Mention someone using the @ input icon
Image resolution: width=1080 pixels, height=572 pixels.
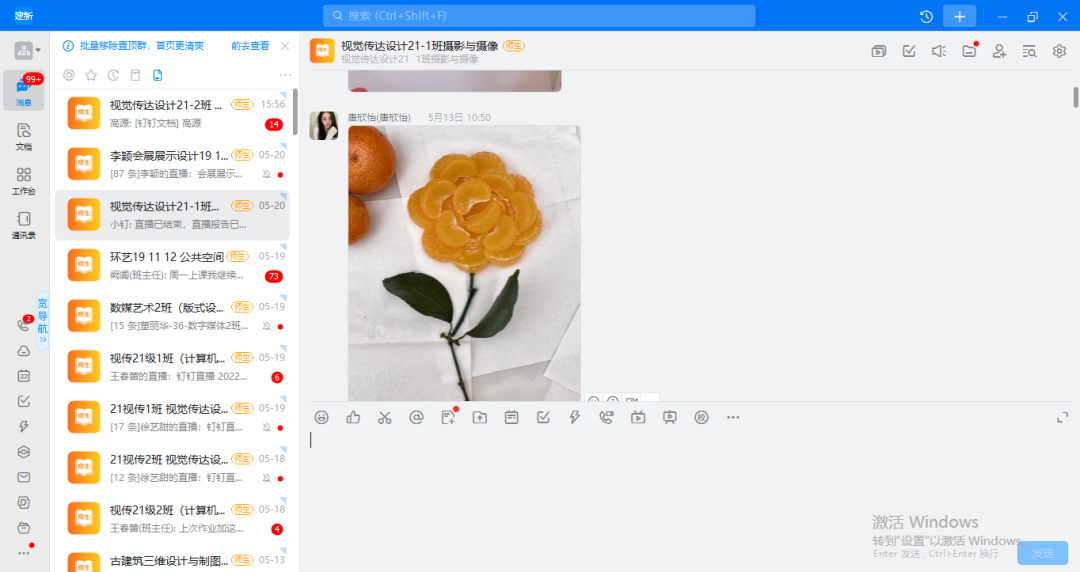[x=416, y=417]
